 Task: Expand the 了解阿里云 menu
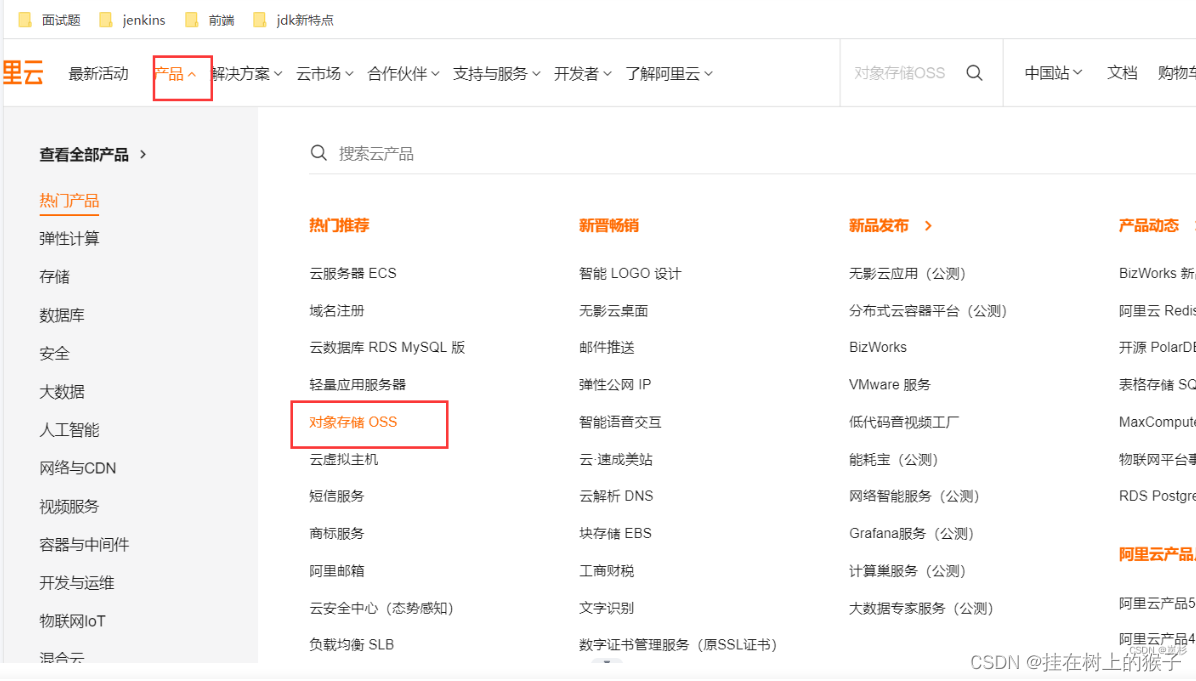669,74
